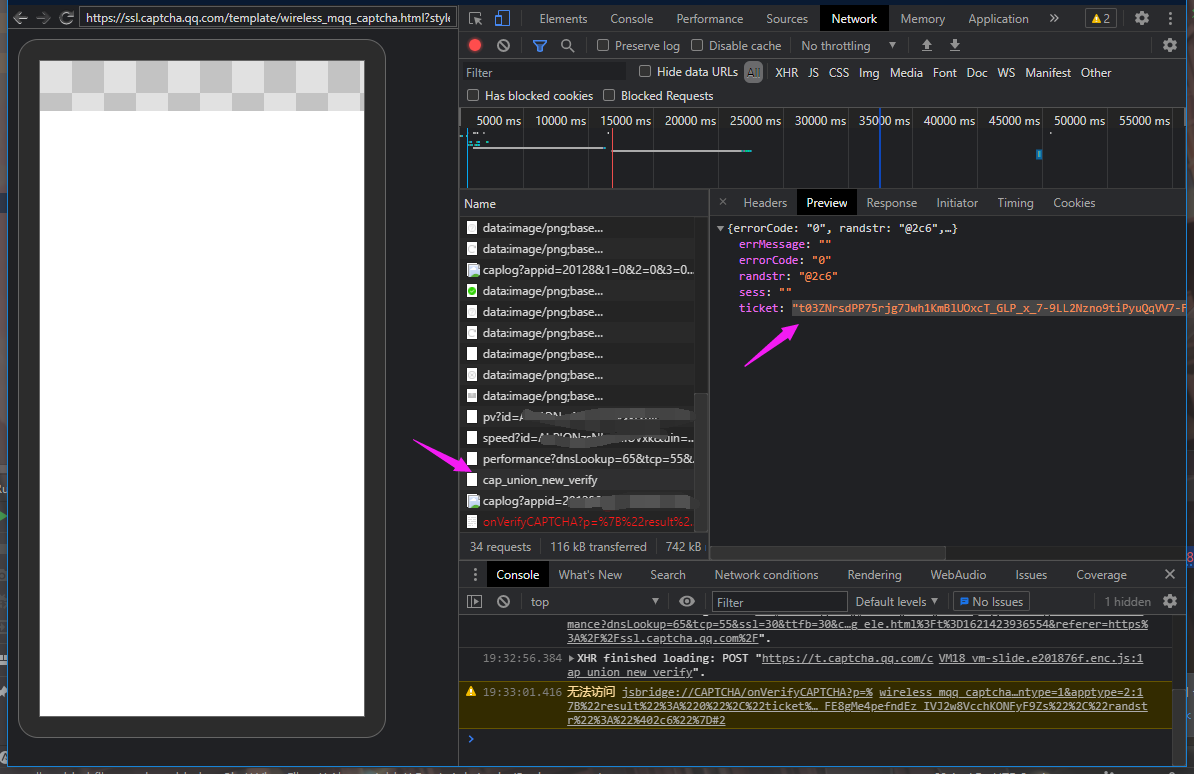Open the Elements panel tab
This screenshot has height=774, width=1194.
(563, 18)
